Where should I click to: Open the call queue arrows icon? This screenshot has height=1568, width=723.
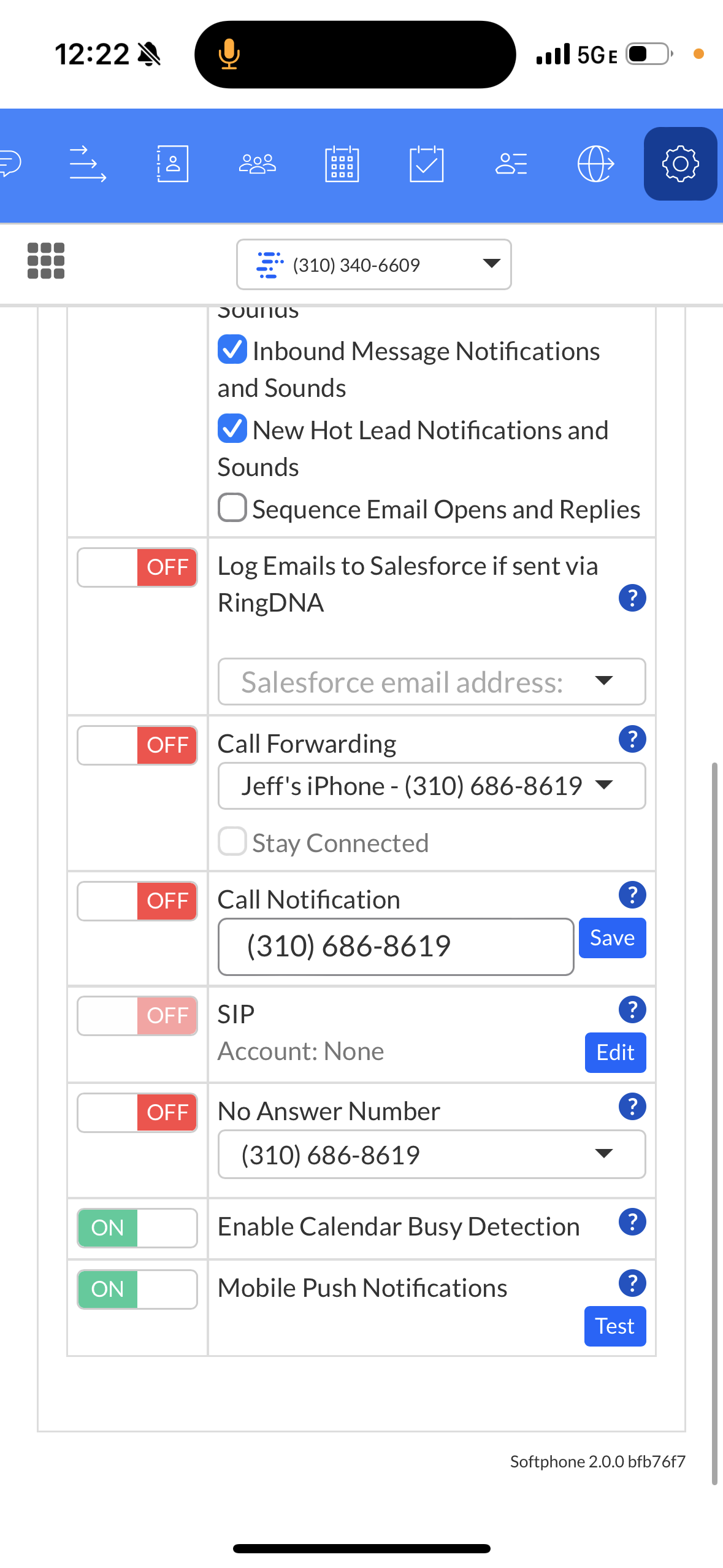pyautogui.click(x=88, y=164)
